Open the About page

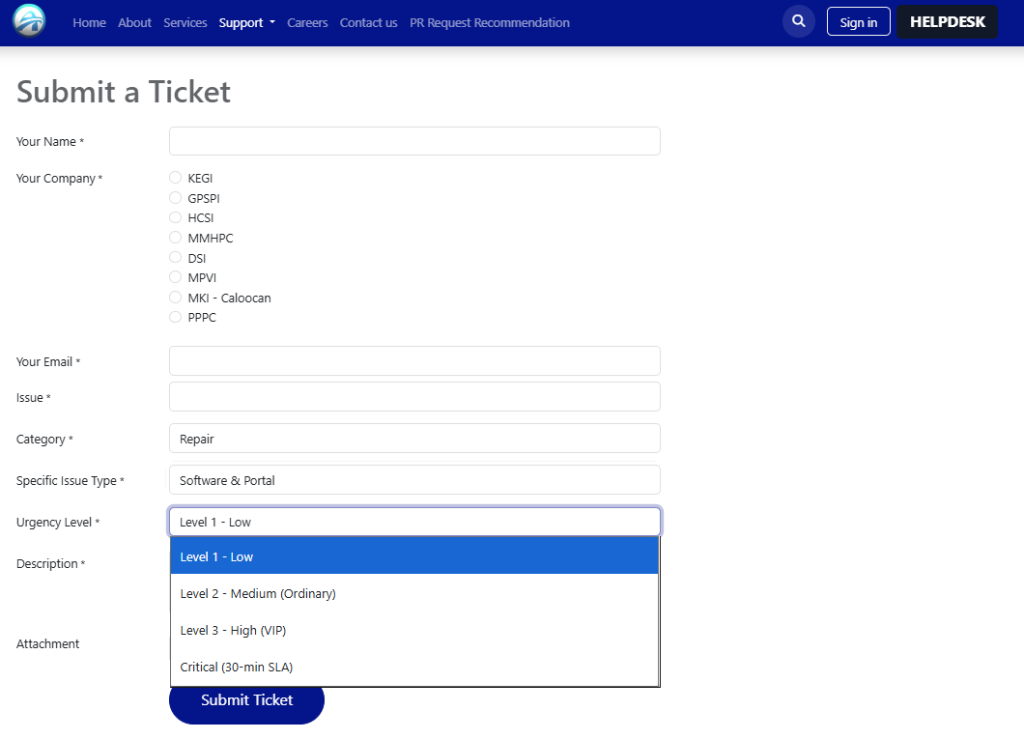coord(135,23)
